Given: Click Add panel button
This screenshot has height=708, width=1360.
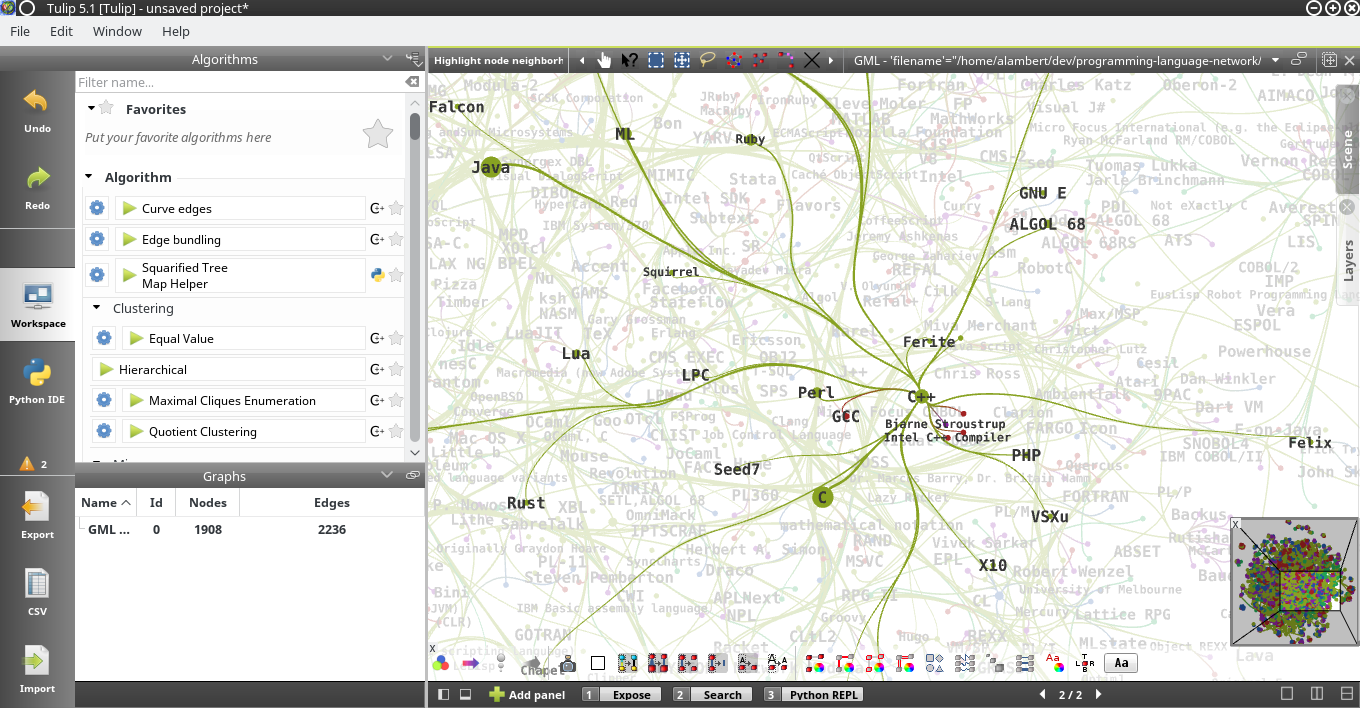Looking at the screenshot, I should click(526, 694).
